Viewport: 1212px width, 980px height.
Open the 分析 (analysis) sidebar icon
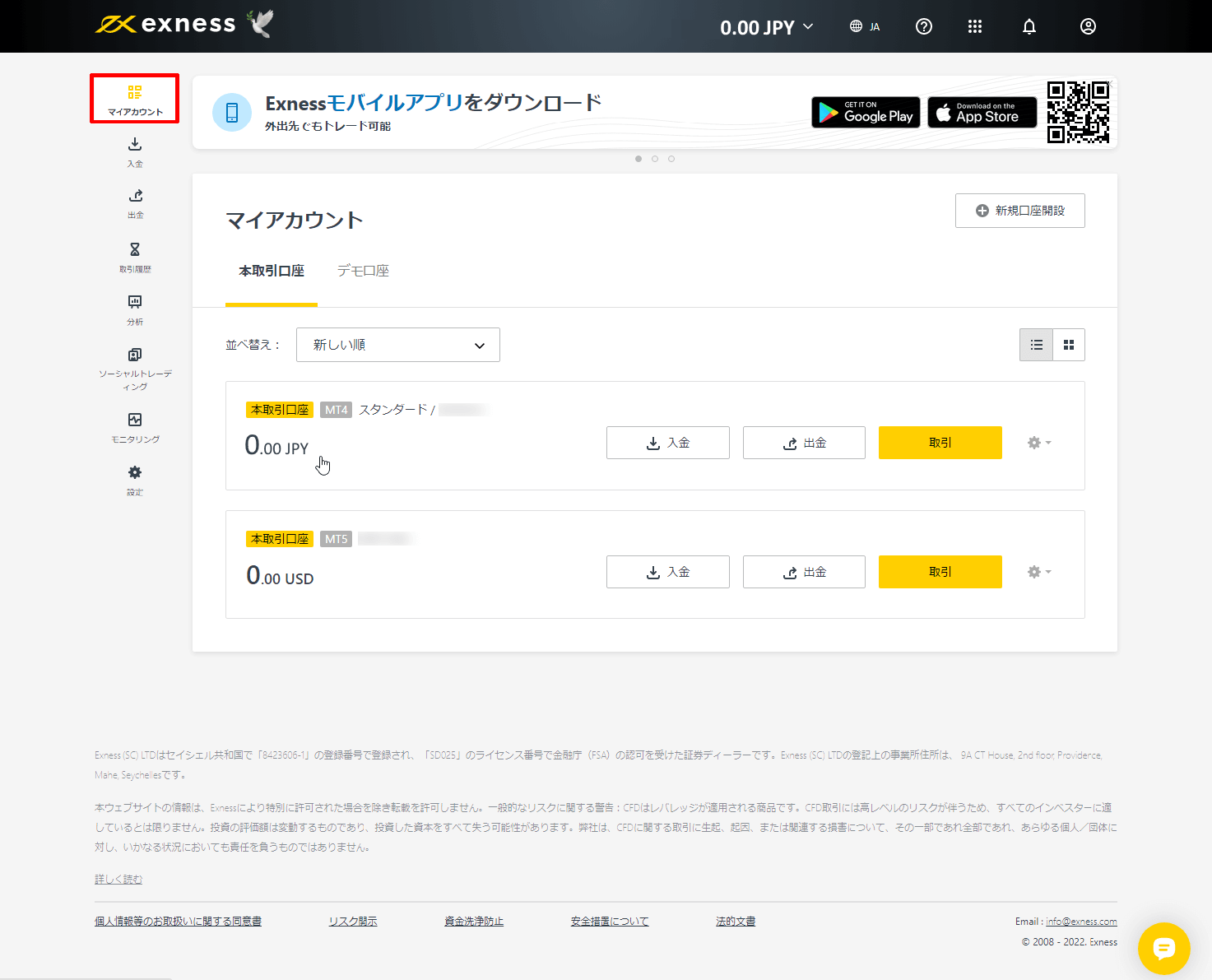(134, 309)
